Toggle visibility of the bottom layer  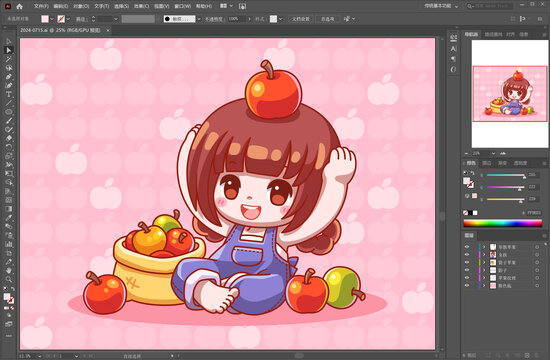(x=467, y=286)
